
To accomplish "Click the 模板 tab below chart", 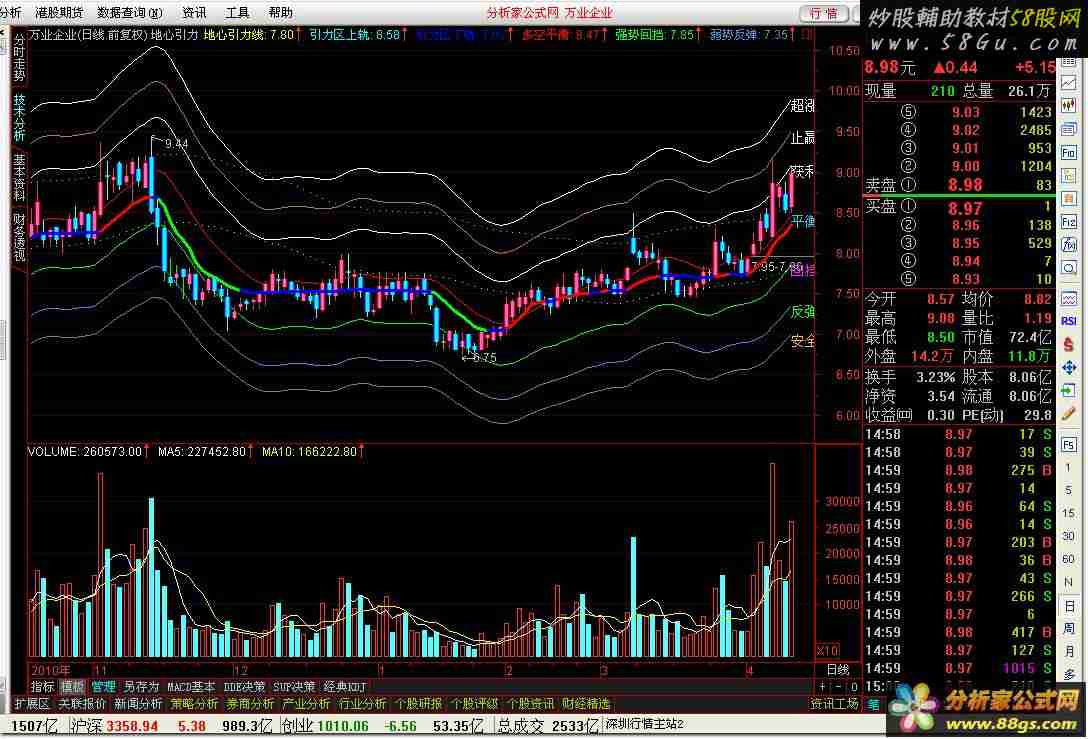I will pos(72,687).
